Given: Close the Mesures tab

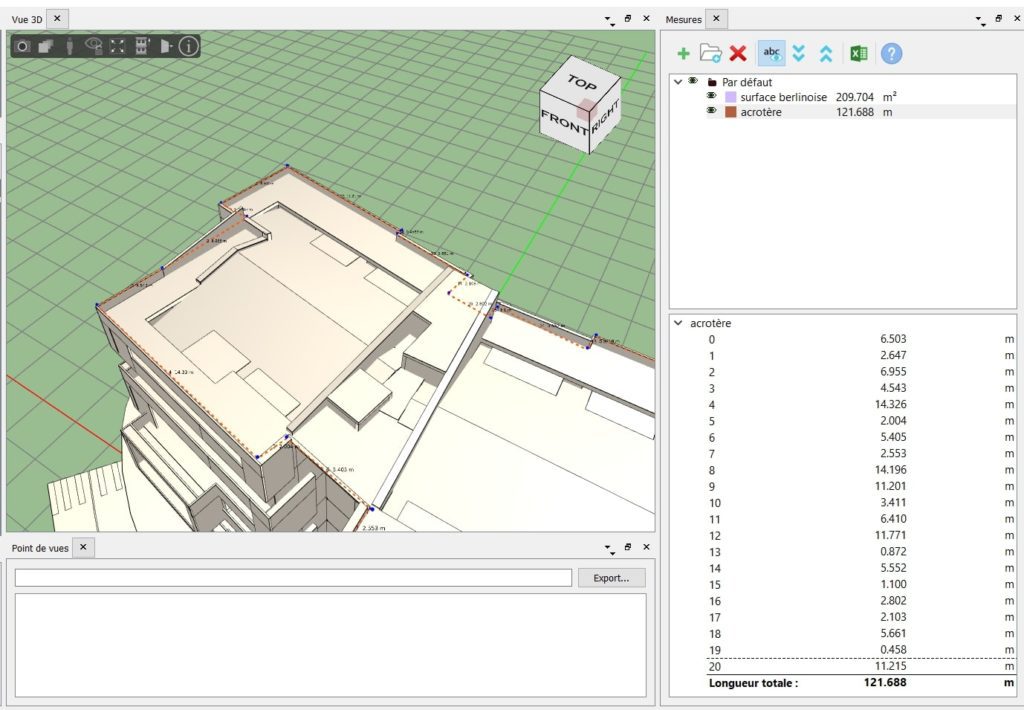Looking at the screenshot, I should point(716,18).
